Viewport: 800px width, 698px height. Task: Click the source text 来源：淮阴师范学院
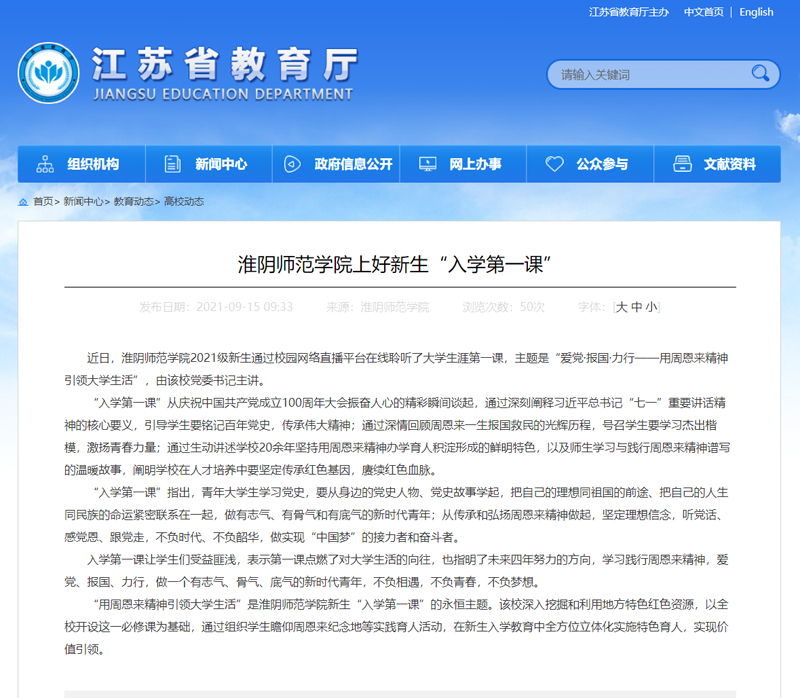coord(378,307)
